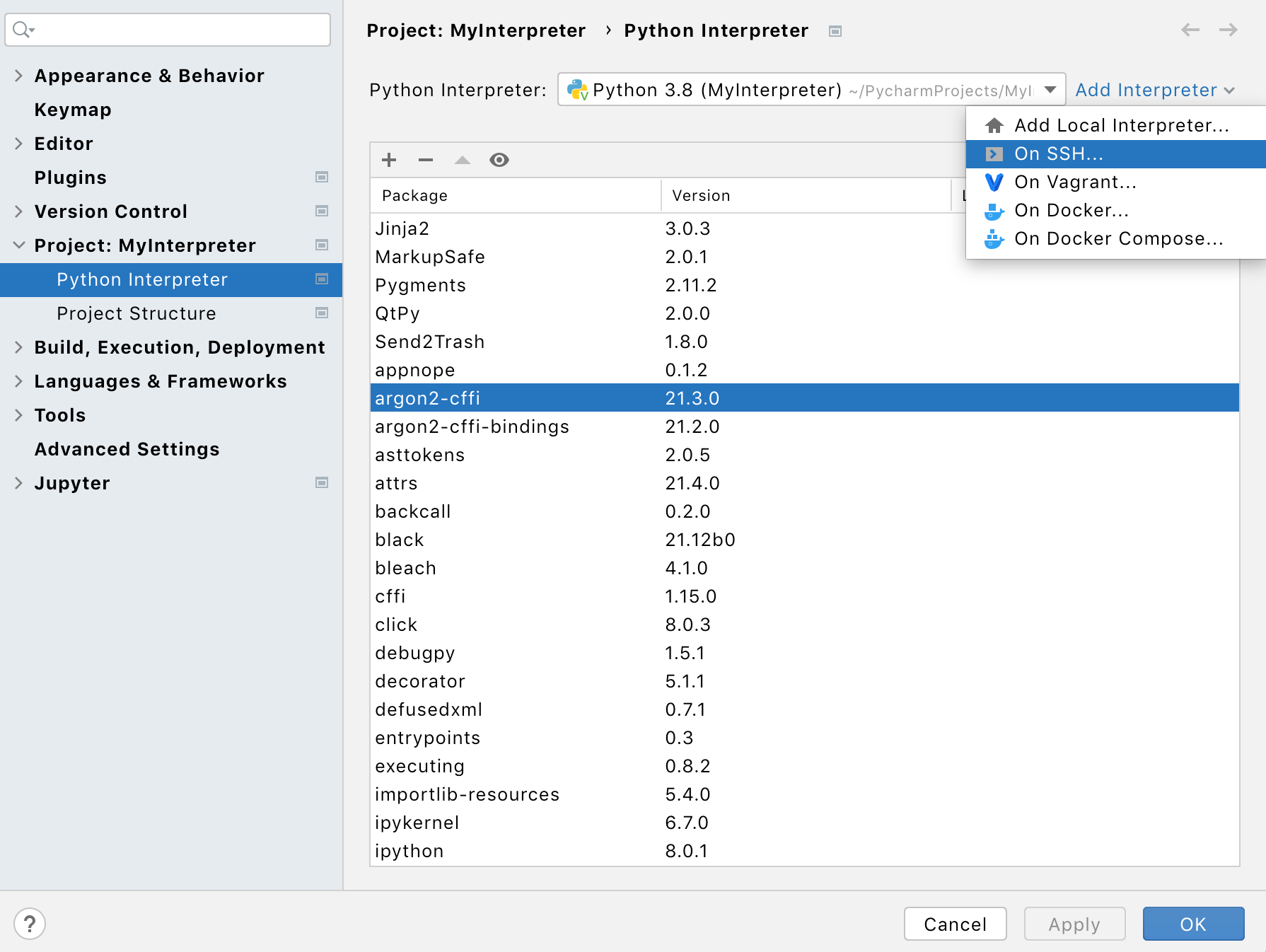This screenshot has height=952, width=1266.
Task: Click the Python logo in interpreter selector
Action: [x=578, y=90]
